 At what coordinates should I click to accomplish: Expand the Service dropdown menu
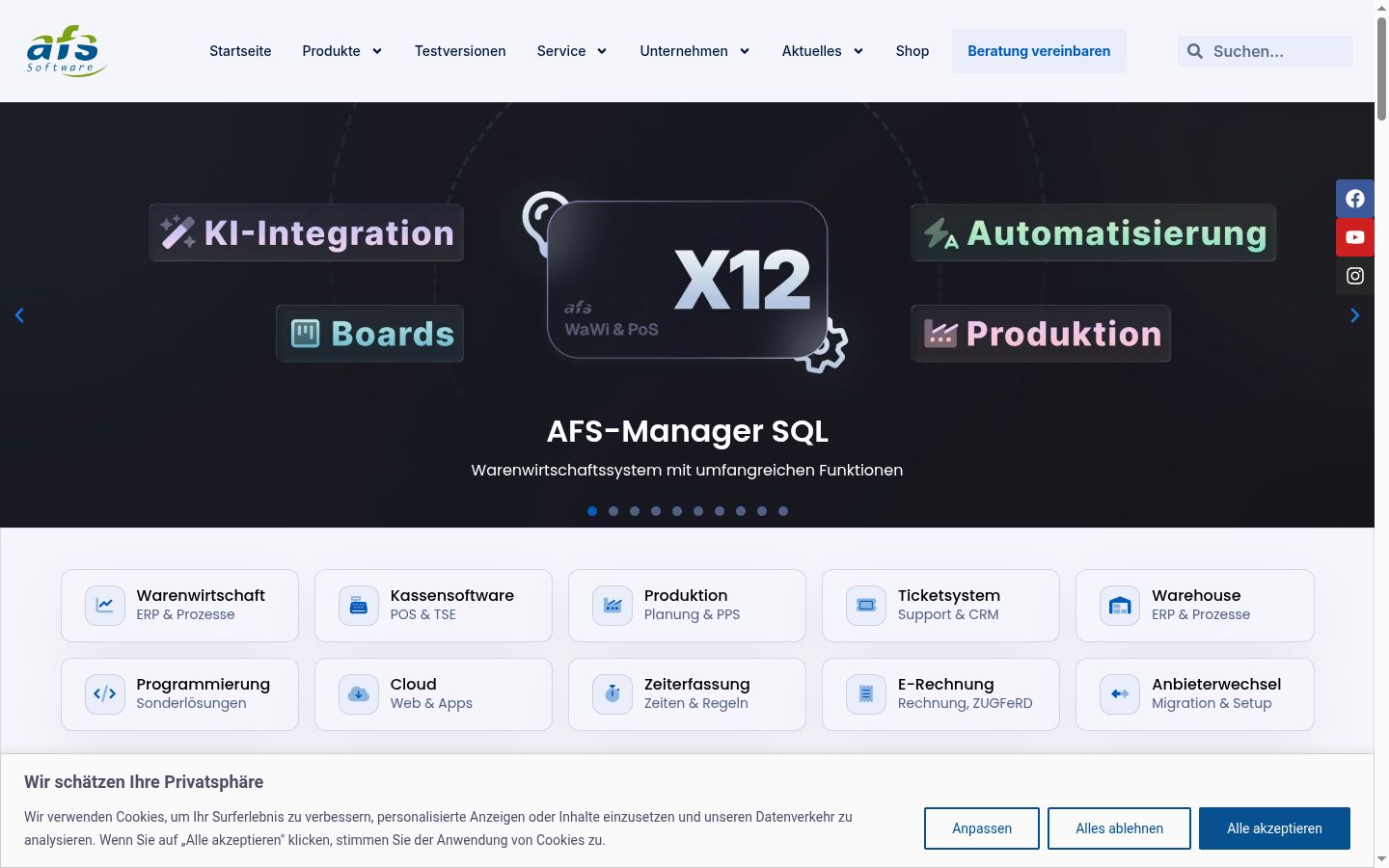(572, 51)
